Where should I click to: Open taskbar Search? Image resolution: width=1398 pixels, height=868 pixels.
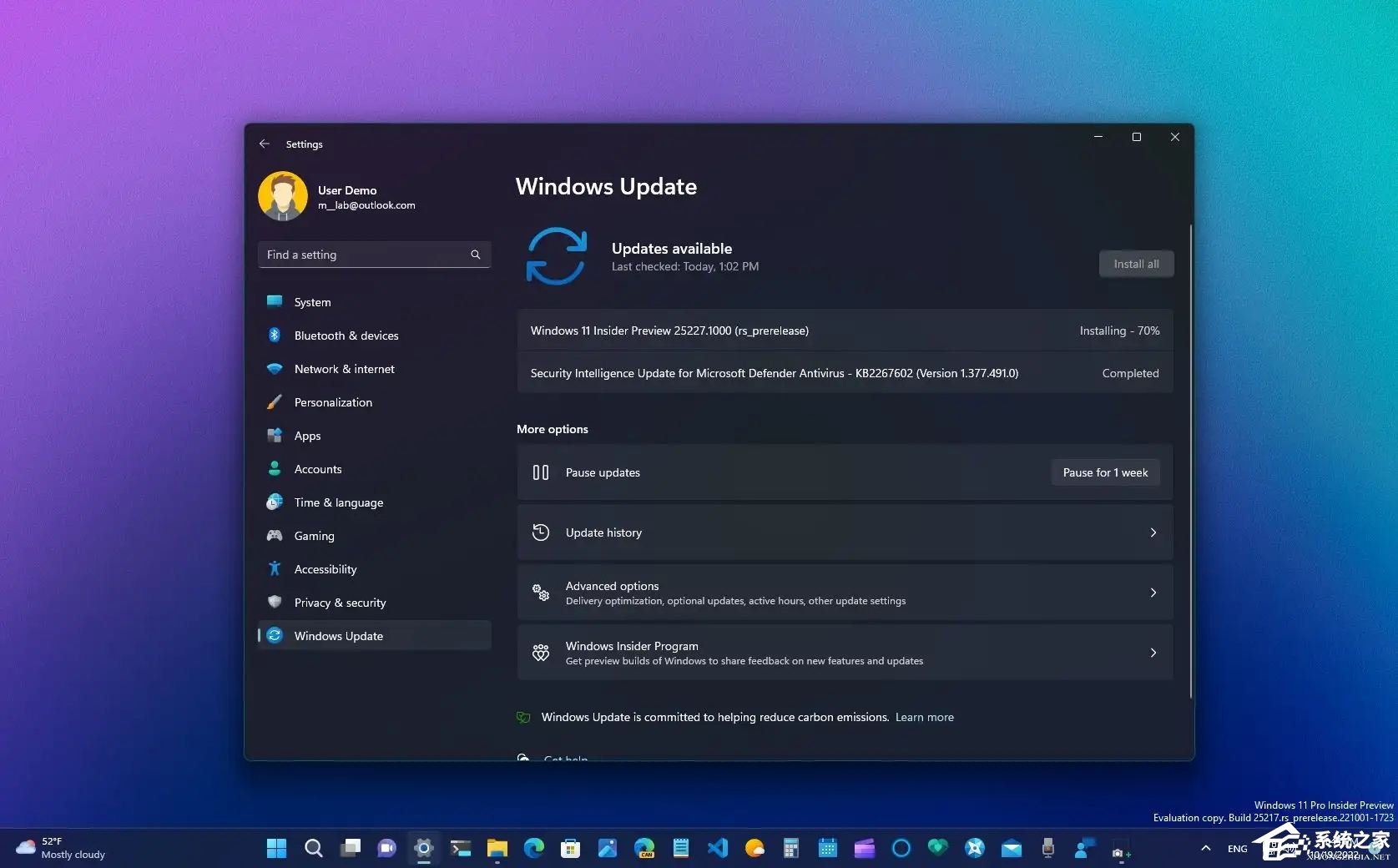coord(313,848)
